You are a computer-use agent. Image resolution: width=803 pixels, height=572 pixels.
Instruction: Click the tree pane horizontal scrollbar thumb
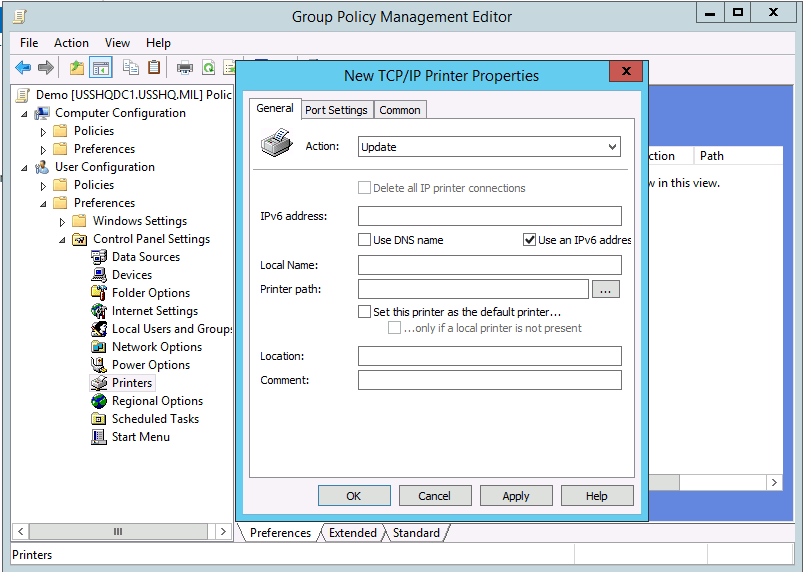tap(118, 532)
